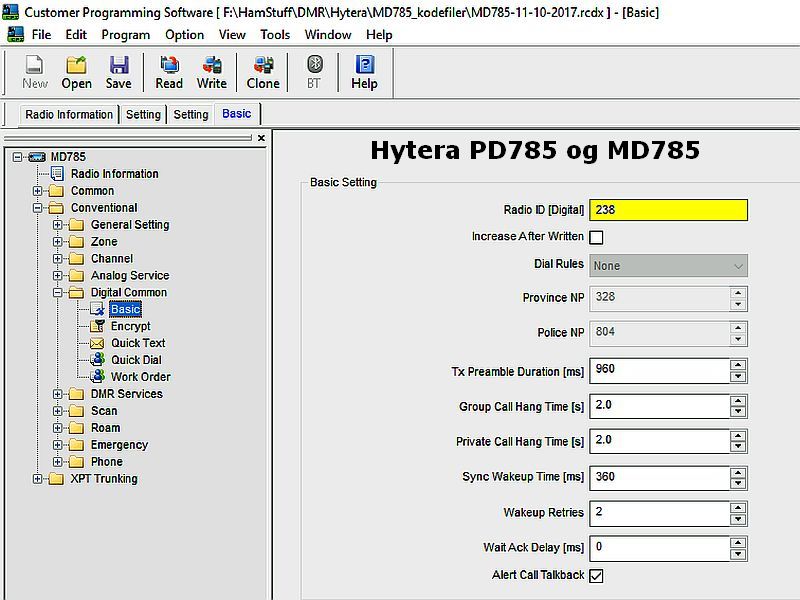Decrease the Group Call Hang Time value
800x600 pixels.
738,412
